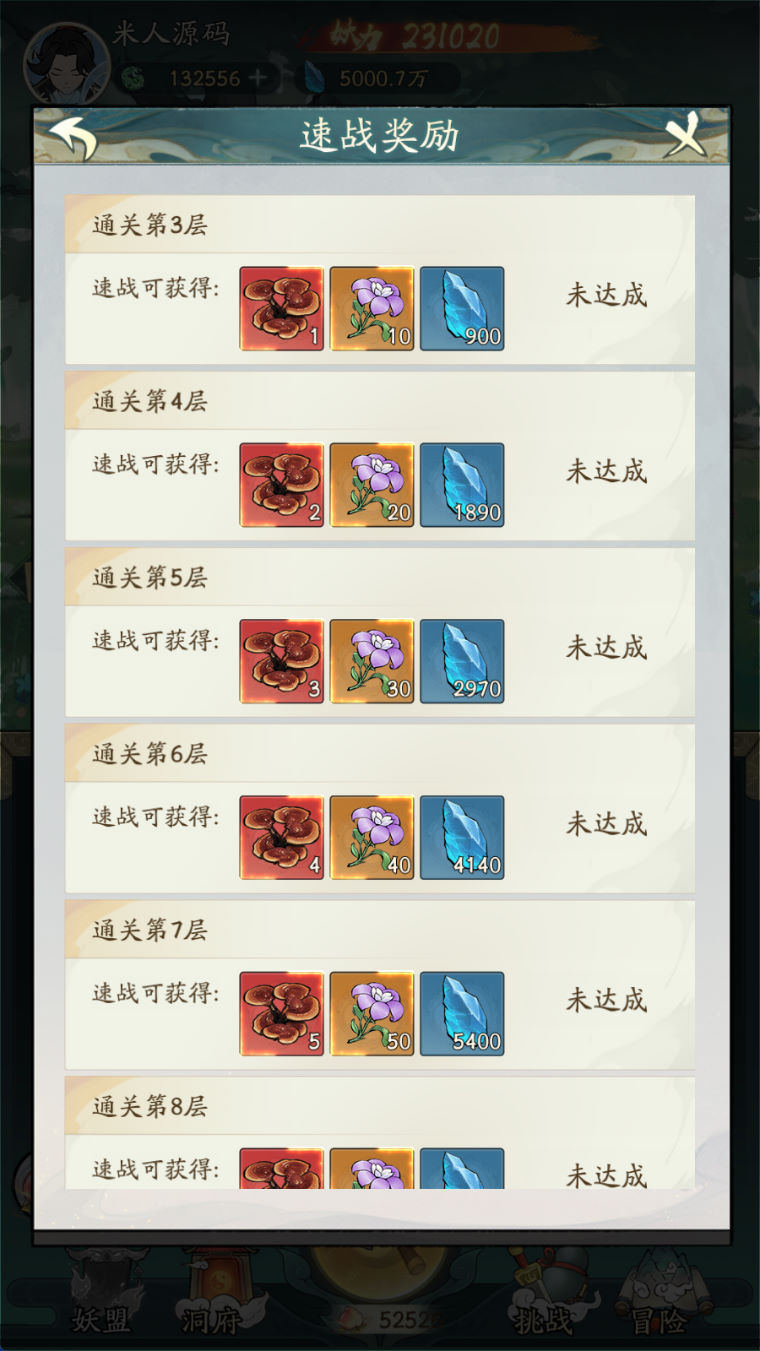Go back using the arrow icon
The width and height of the screenshot is (760, 1351).
(72, 137)
